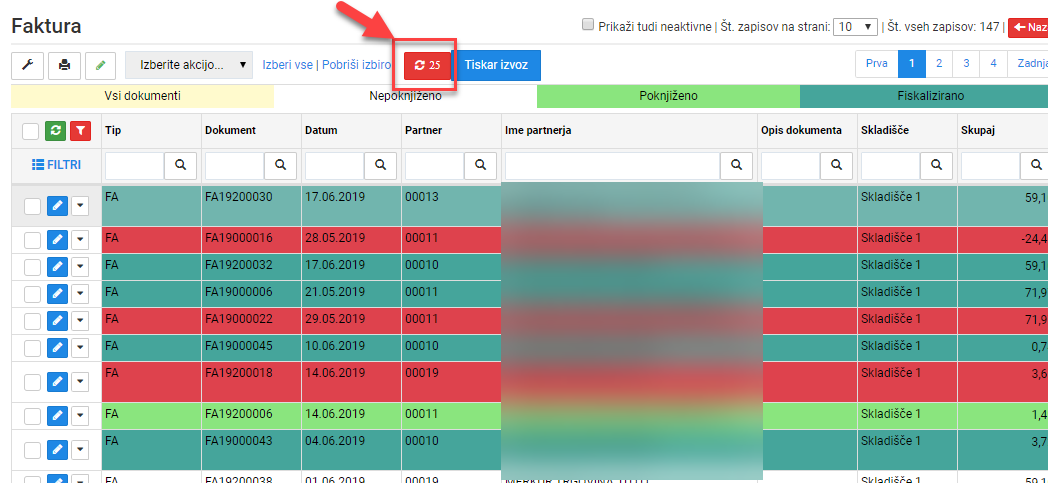
Task: Check the row FA19200032 checkbox
Action: coord(32,267)
